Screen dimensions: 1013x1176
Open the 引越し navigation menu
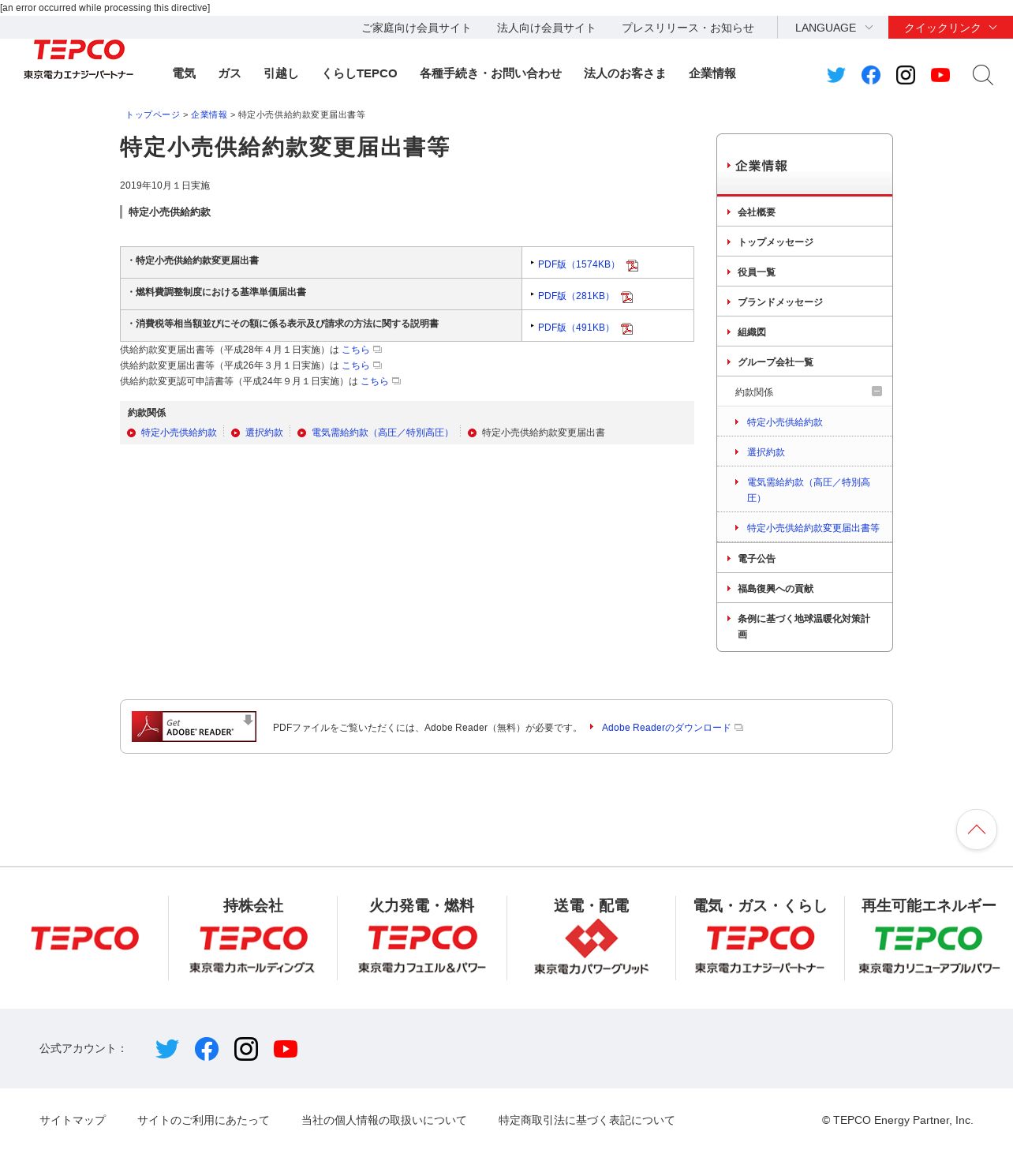pos(281,73)
